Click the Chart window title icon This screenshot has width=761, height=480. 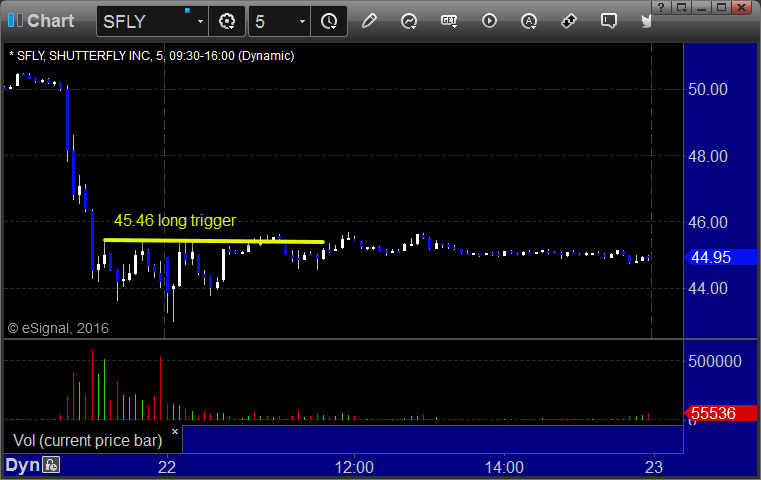point(15,20)
